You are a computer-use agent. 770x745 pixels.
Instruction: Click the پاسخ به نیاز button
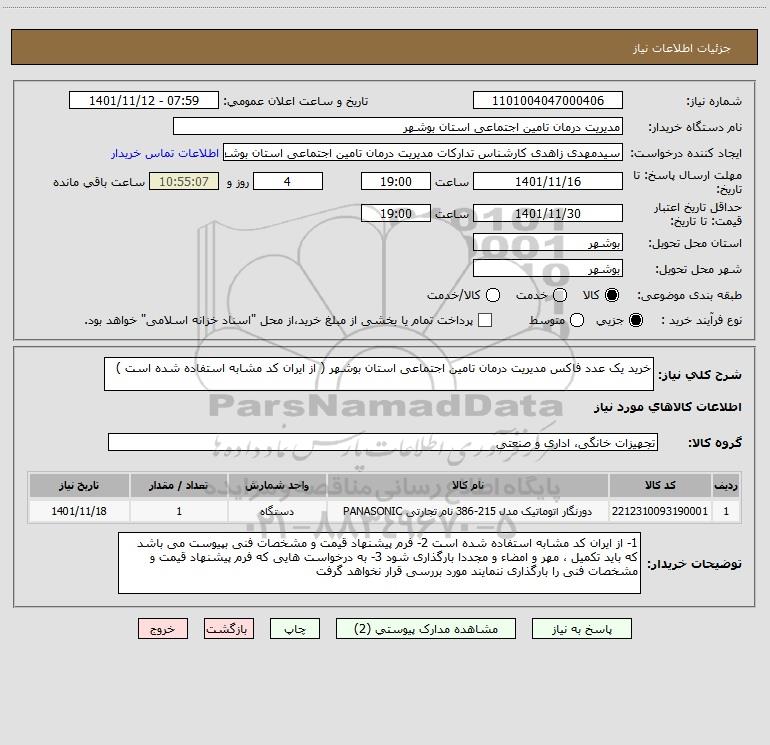[581, 629]
